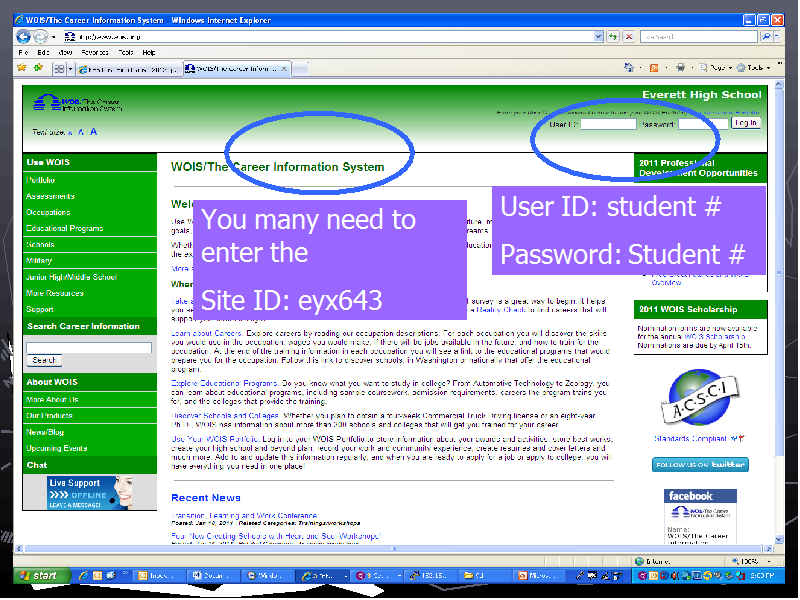This screenshot has width=800, height=600.
Task: Click the orange Feeds icon
Action: [x=654, y=68]
